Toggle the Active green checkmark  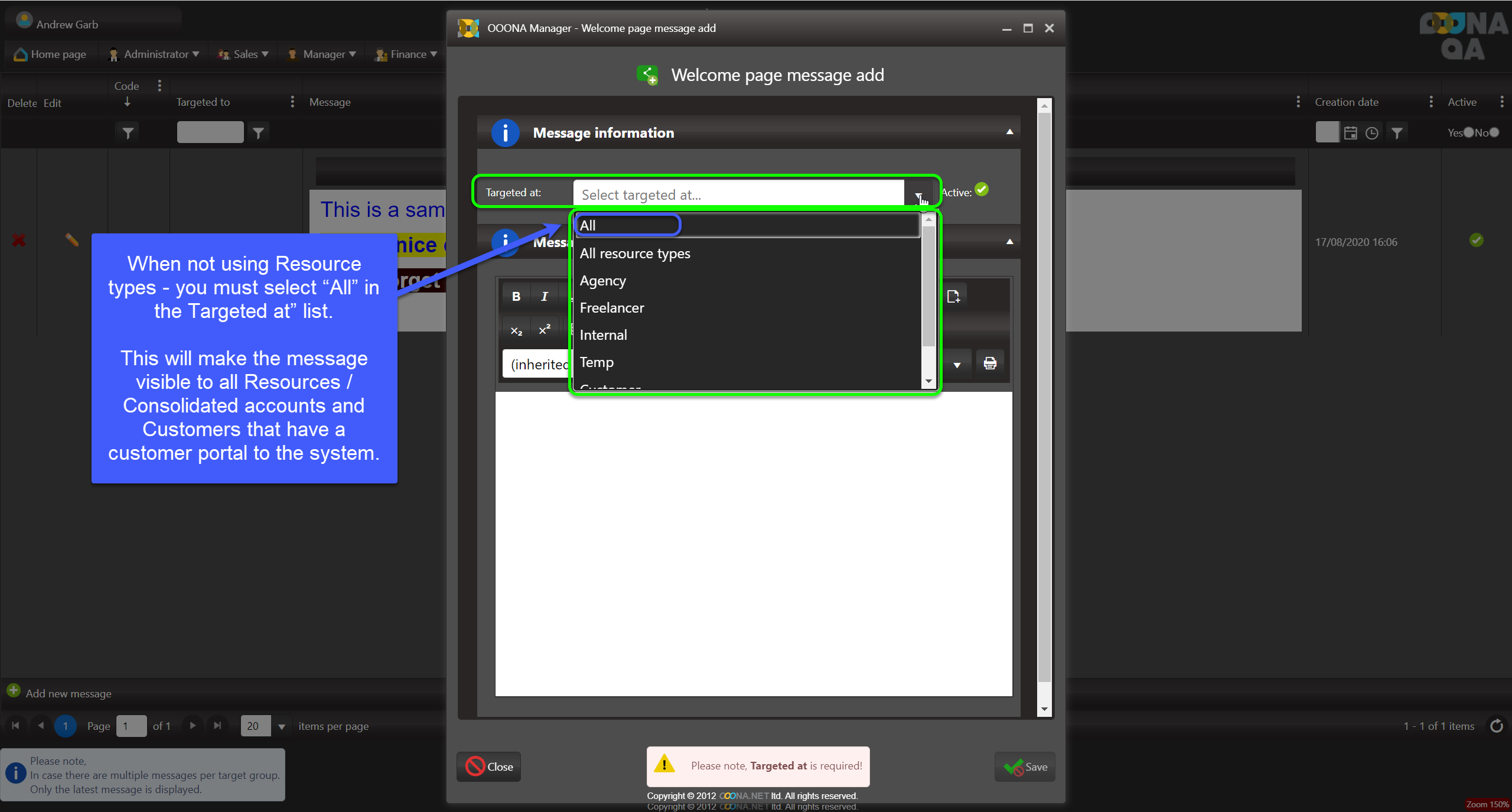point(982,190)
